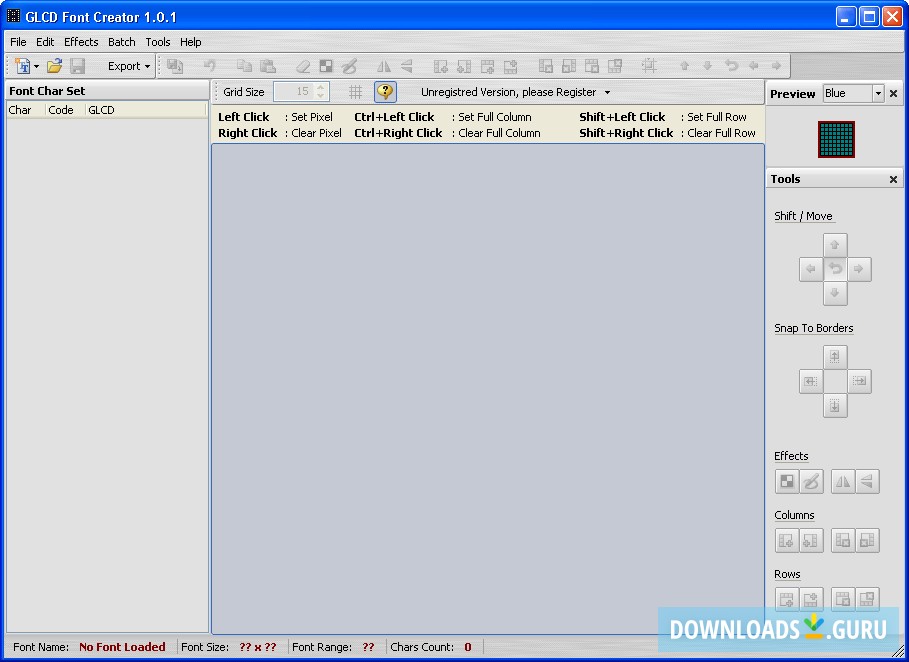Image resolution: width=909 pixels, height=662 pixels.
Task: Open the Export dropdown
Action: 129,66
